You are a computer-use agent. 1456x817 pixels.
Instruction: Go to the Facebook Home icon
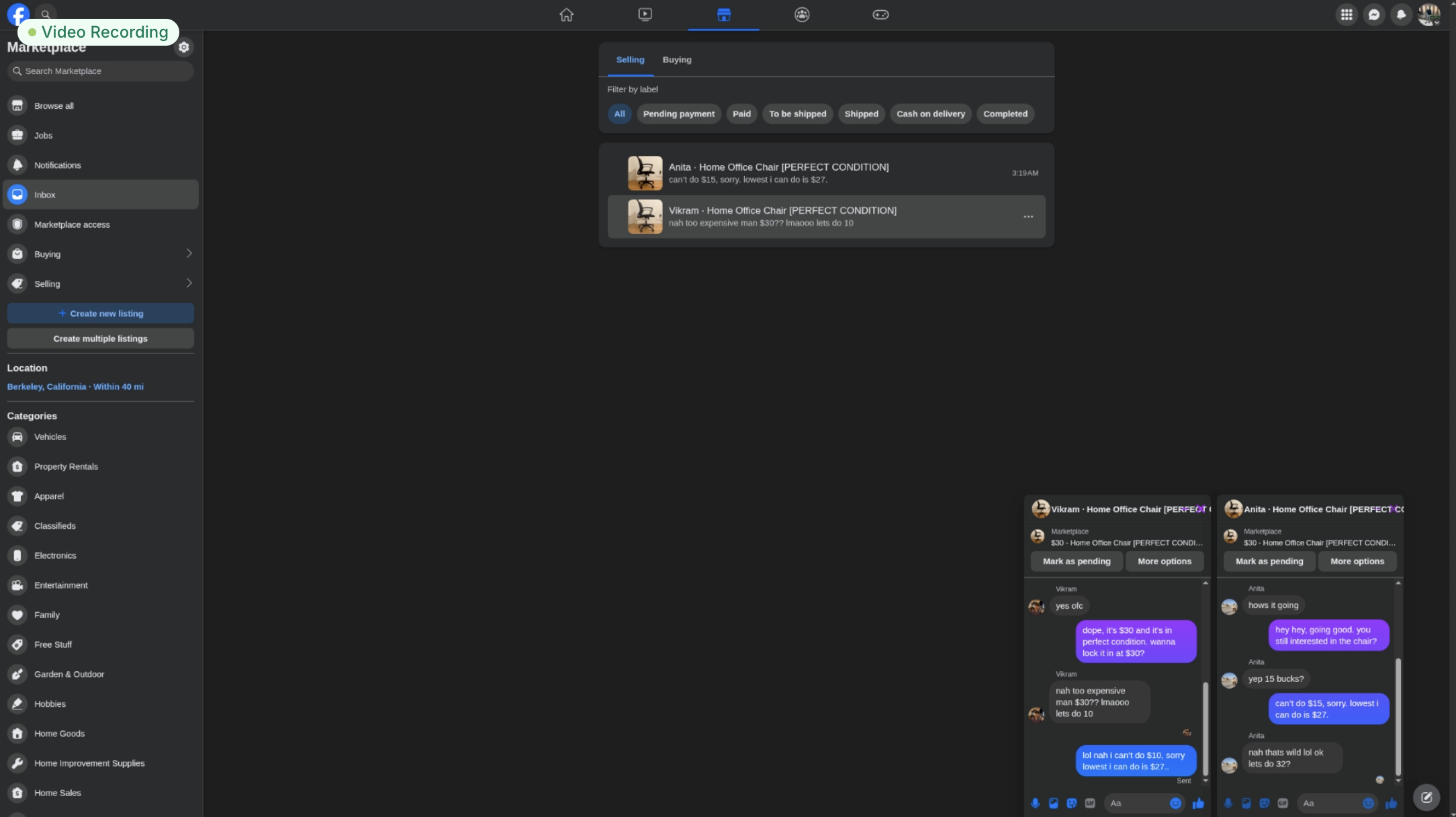click(x=566, y=15)
